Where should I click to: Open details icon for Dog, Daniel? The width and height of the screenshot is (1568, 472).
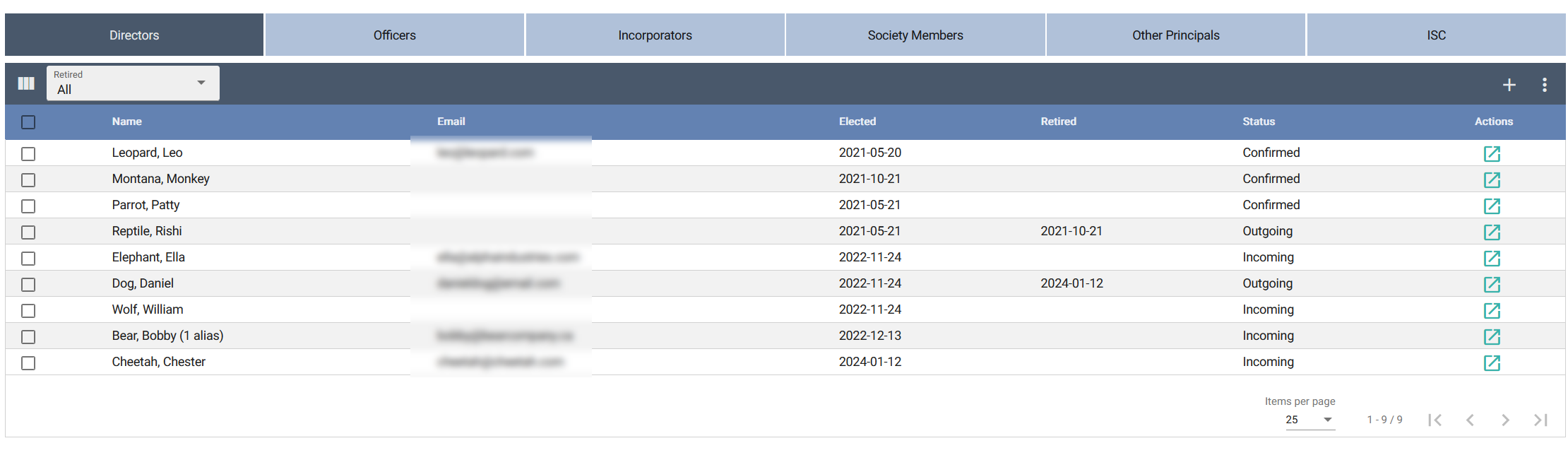coord(1491,284)
